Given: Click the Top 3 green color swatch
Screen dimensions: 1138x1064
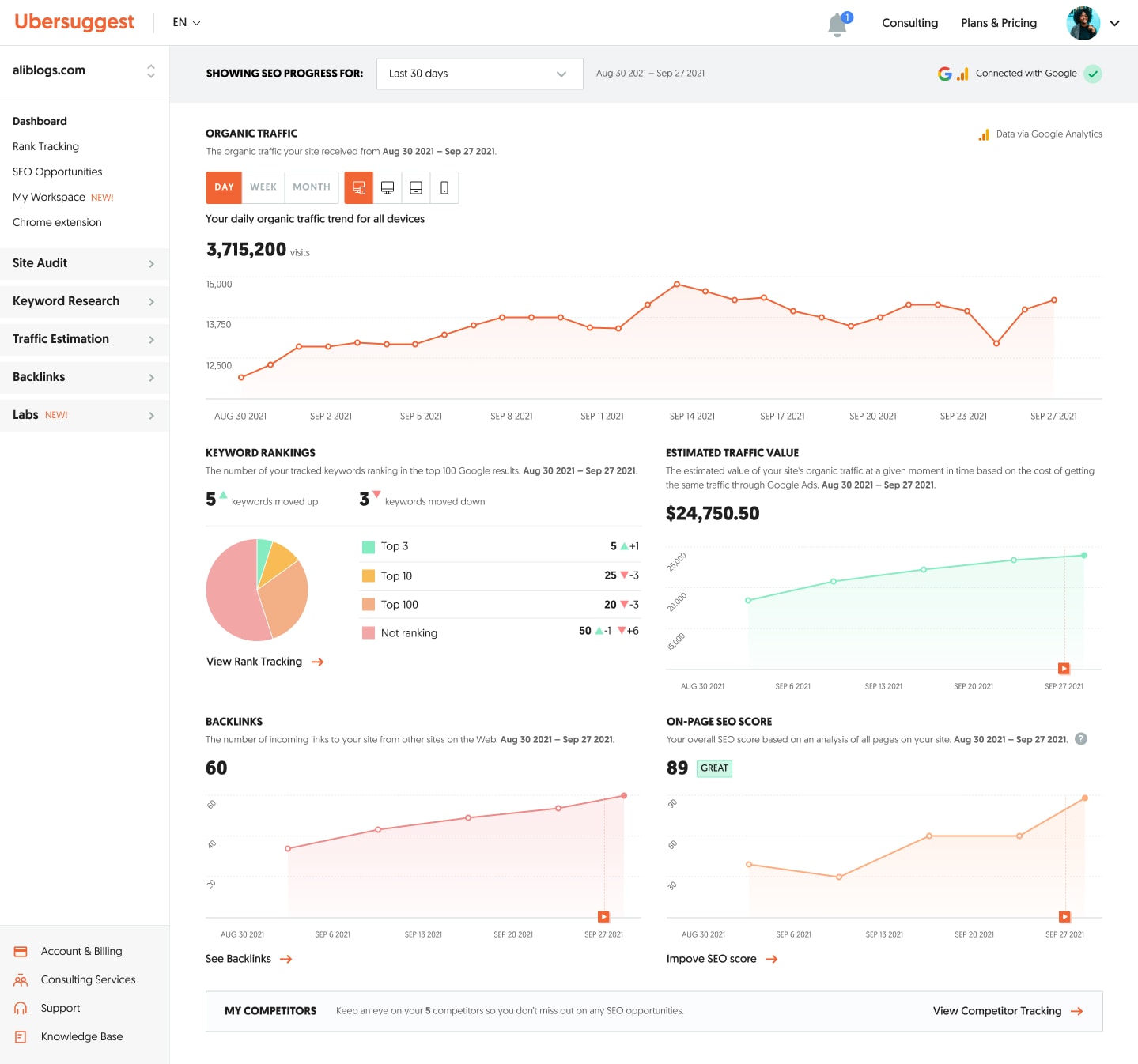Looking at the screenshot, I should (x=369, y=547).
